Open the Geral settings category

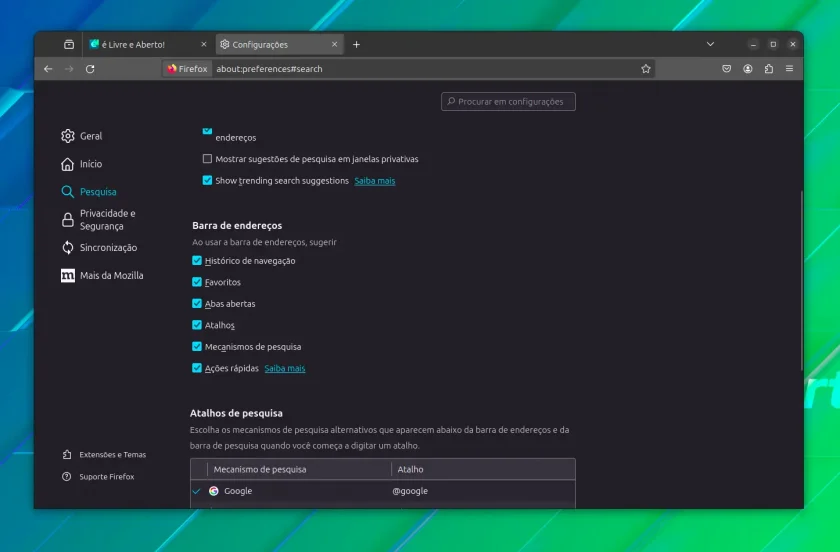(x=81, y=136)
